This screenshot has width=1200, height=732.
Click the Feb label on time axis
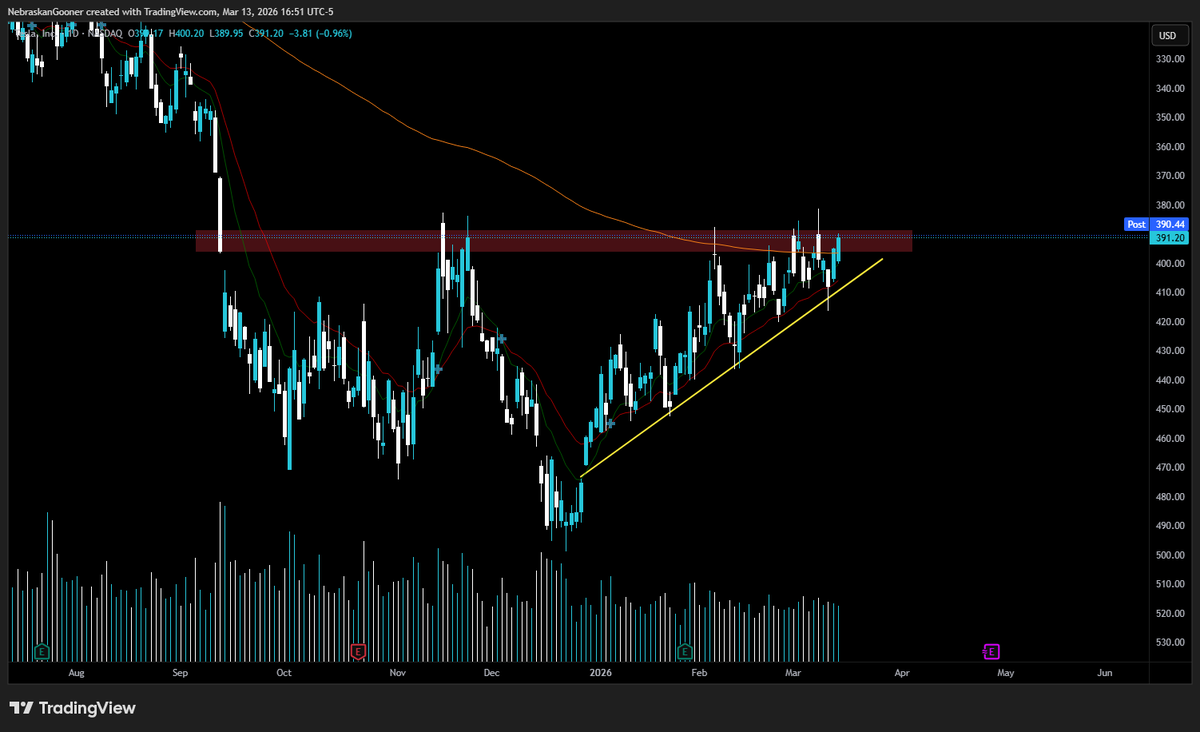pyautogui.click(x=699, y=674)
